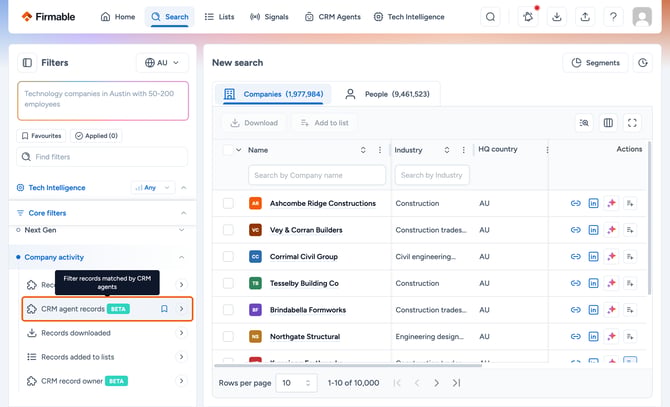Expand CRM agent records filter arrow
Image resolution: width=670 pixels, height=407 pixels.
(x=182, y=309)
